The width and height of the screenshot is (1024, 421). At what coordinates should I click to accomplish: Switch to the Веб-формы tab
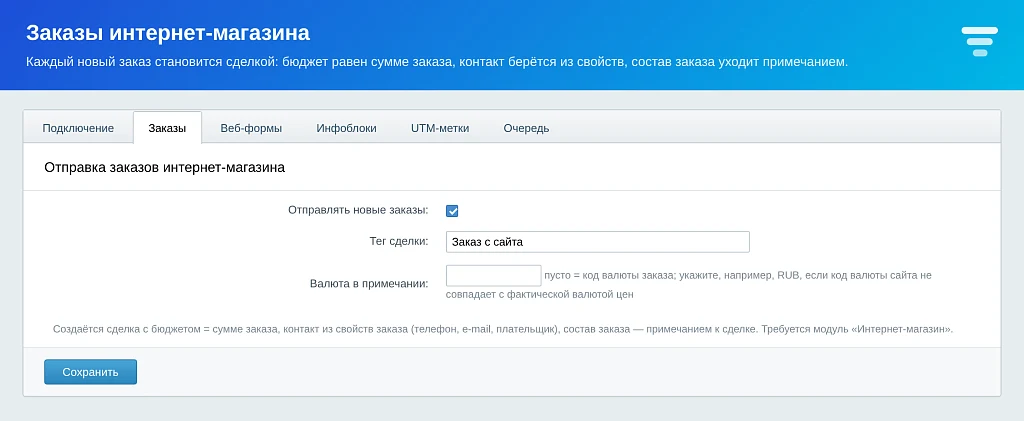[x=251, y=128]
